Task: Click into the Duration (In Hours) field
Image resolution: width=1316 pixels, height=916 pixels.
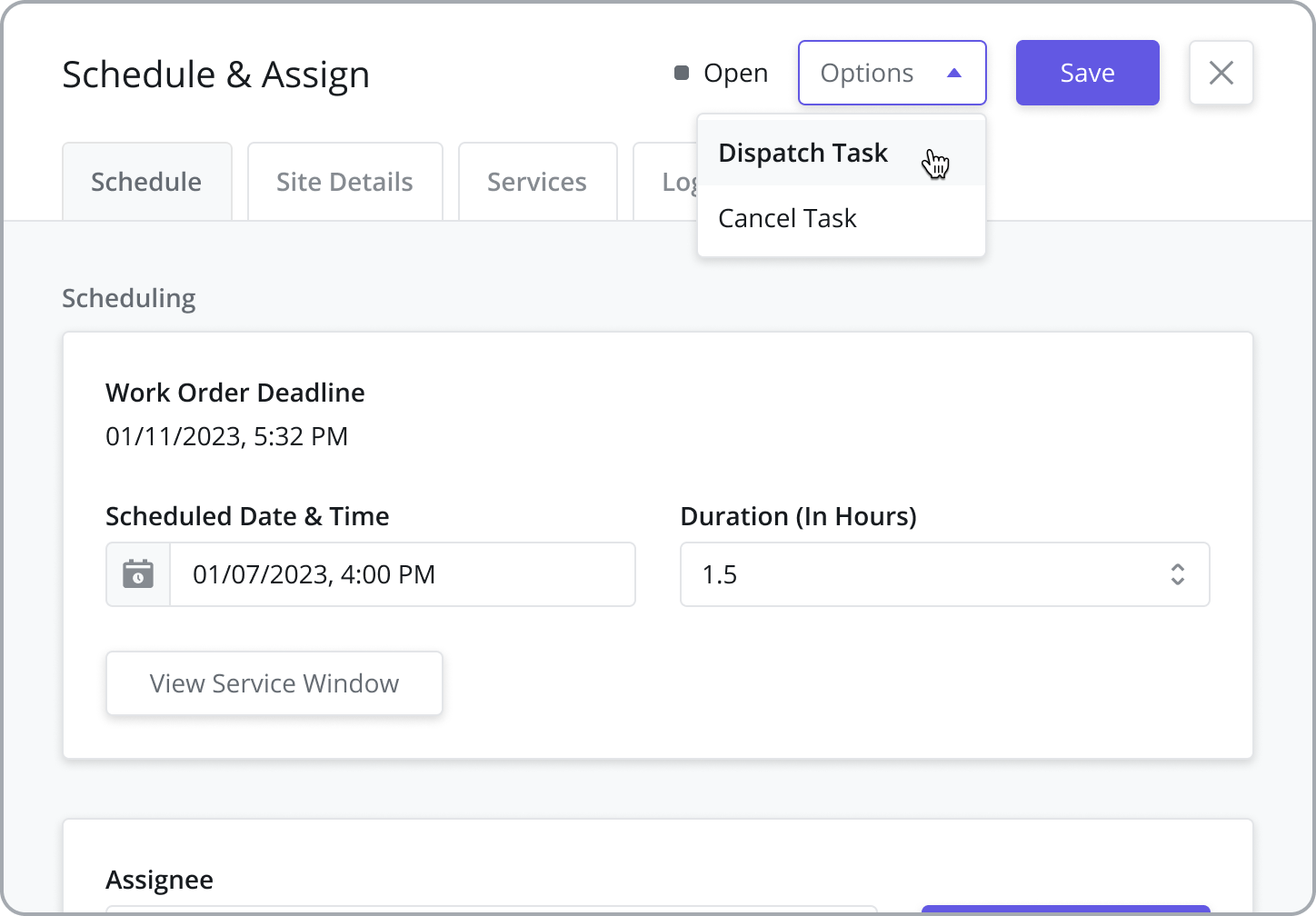Action: click(x=918, y=574)
